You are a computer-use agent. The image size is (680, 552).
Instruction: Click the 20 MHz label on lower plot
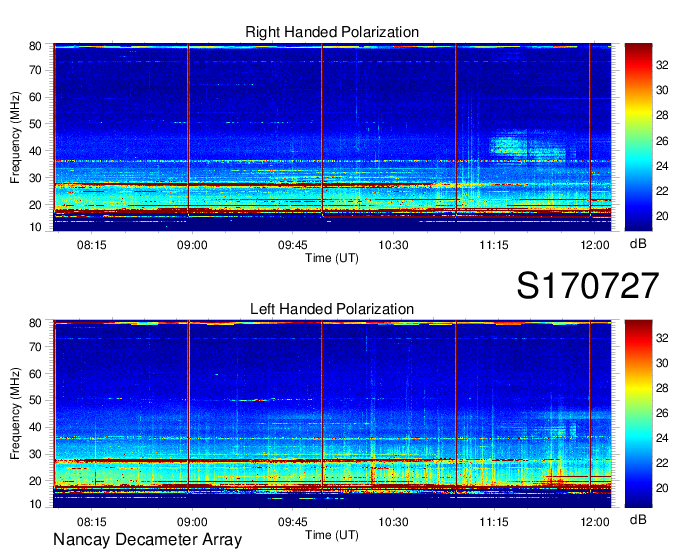click(35, 481)
